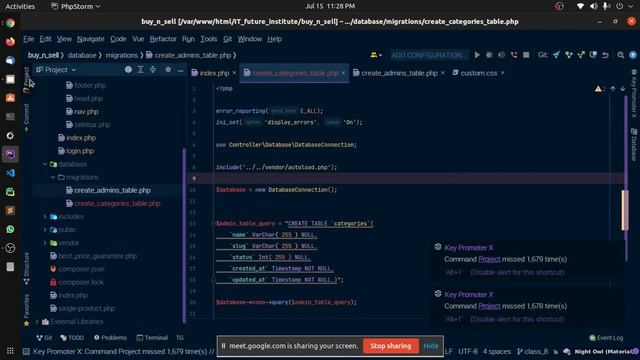The height and width of the screenshot is (360, 640).
Task: Run the current configuration
Action: pyautogui.click(x=477, y=55)
